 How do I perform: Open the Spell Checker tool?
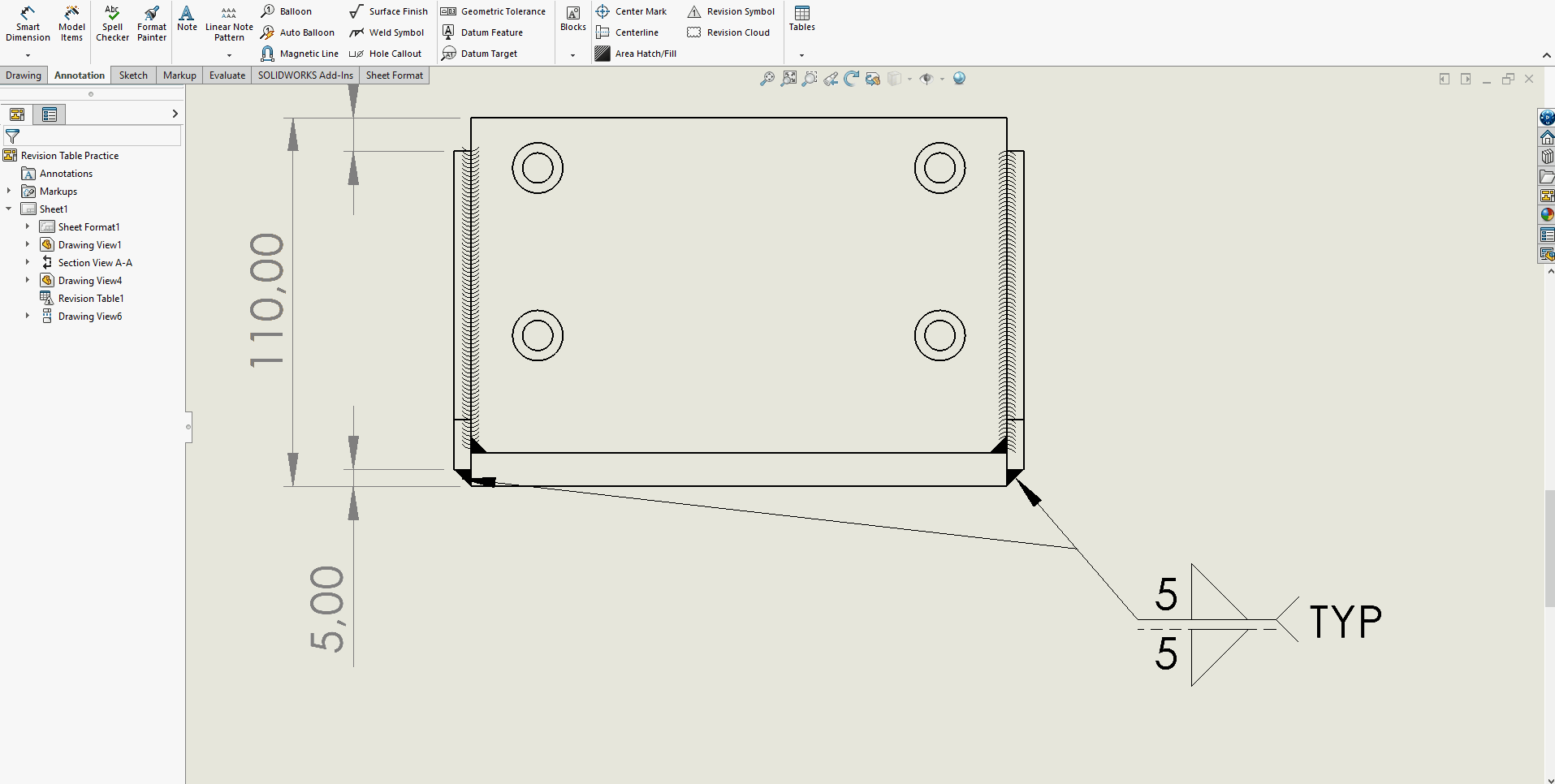pos(112,23)
